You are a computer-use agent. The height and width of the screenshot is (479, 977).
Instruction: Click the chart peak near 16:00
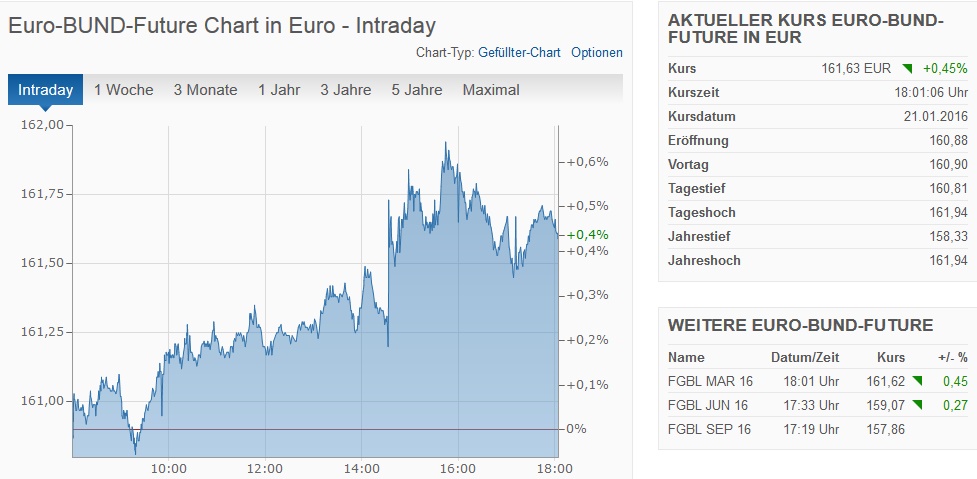click(x=445, y=143)
